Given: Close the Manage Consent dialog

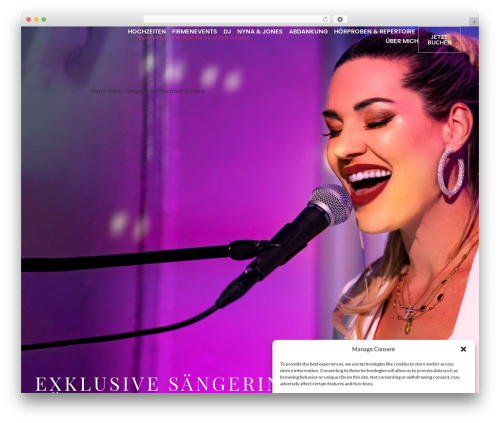Looking at the screenshot, I should pos(463,349).
